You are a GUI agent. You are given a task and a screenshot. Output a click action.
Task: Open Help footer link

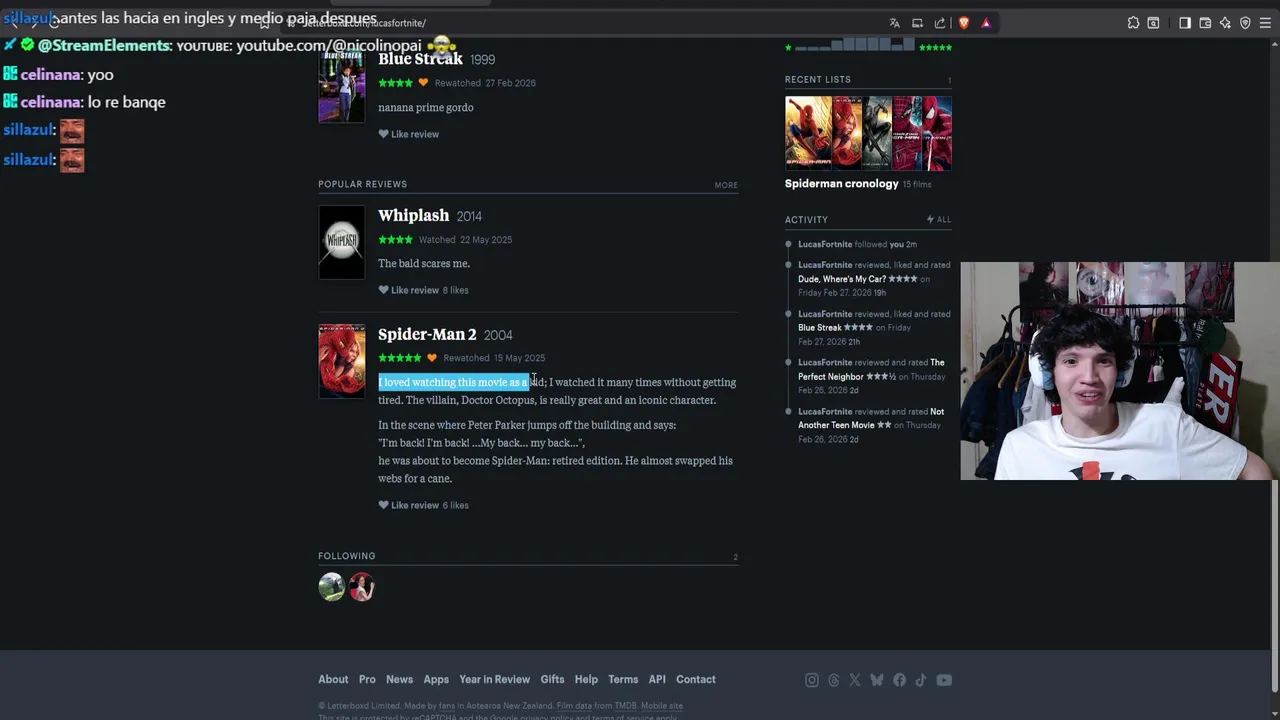click(x=586, y=679)
